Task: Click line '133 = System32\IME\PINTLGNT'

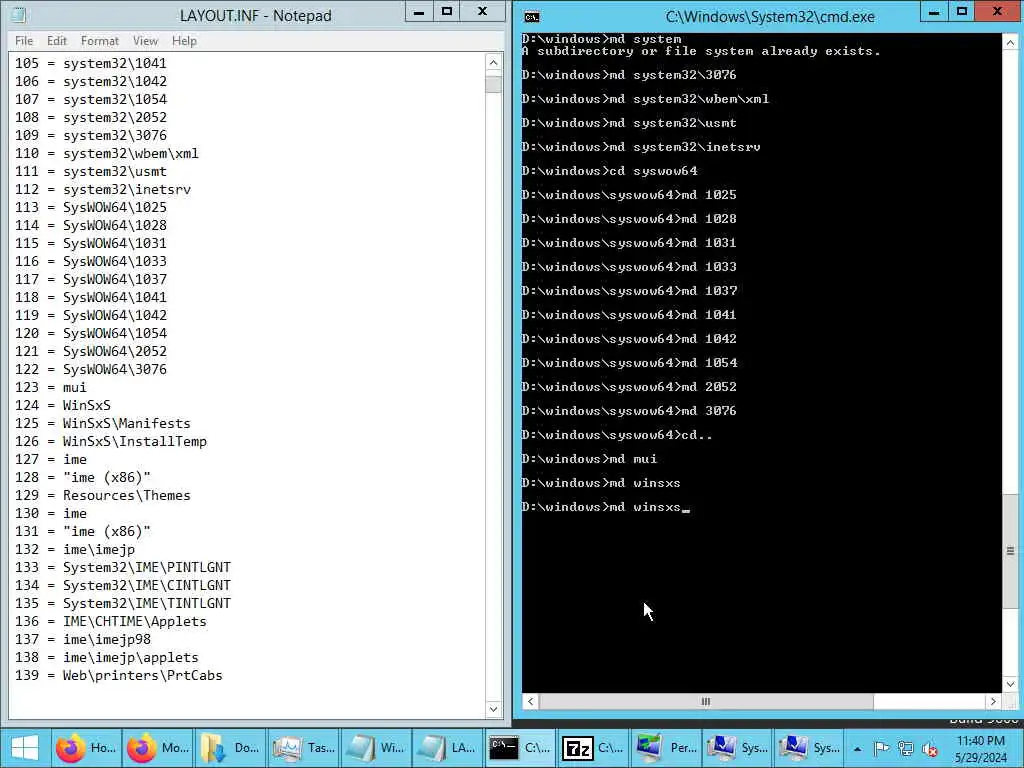Action: pyautogui.click(x=123, y=568)
